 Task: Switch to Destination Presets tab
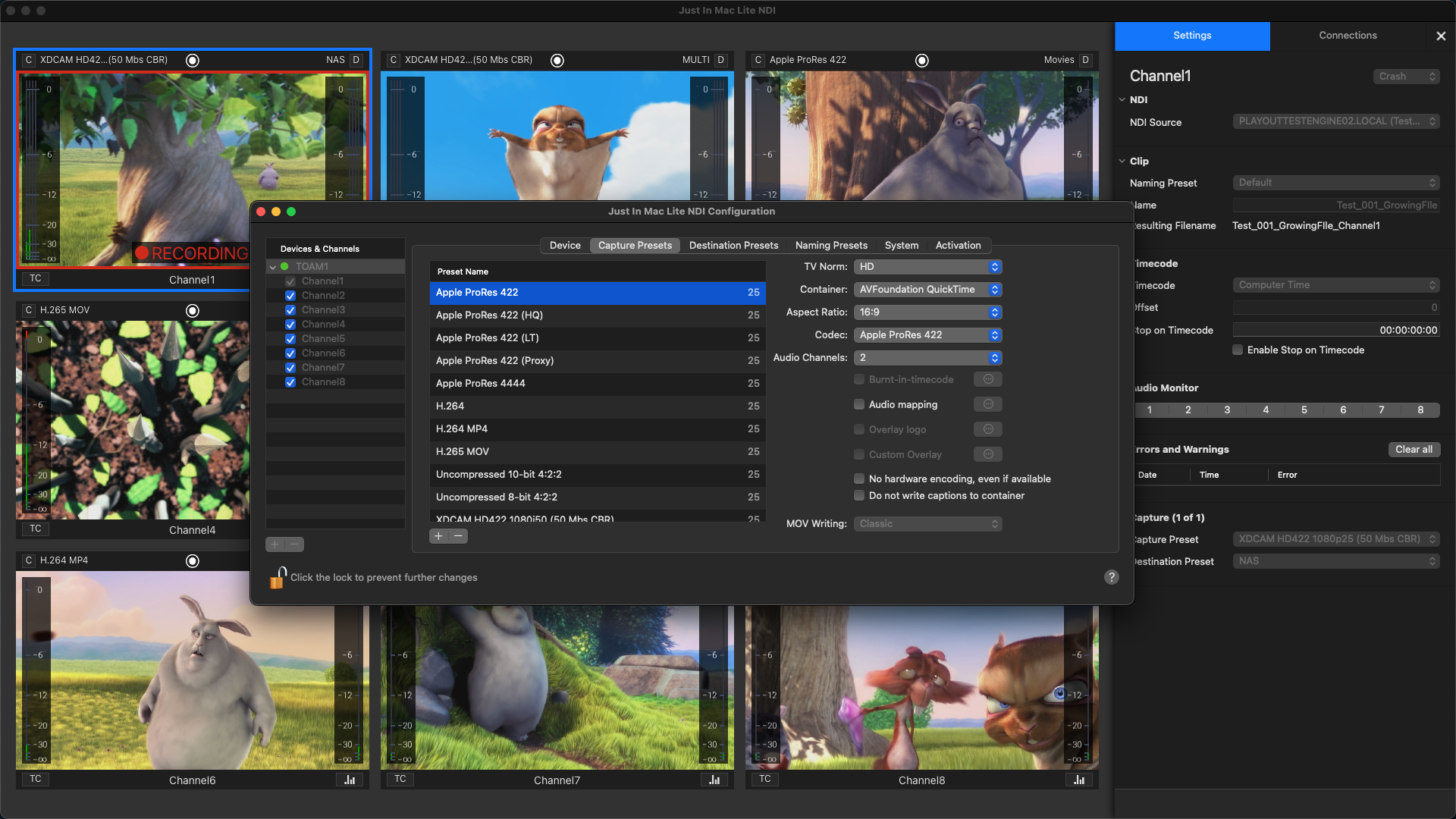(733, 245)
